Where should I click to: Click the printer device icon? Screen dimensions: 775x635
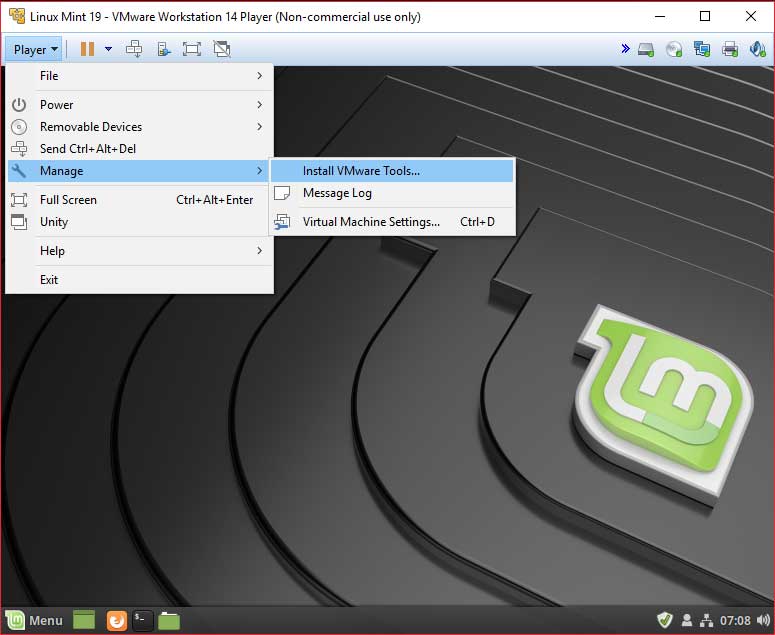(730, 49)
